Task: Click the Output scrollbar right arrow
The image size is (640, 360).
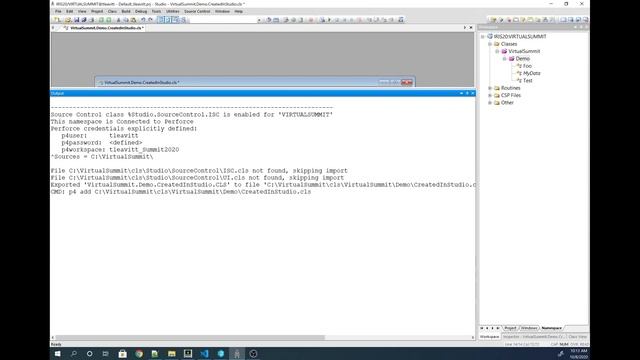Action: point(473,338)
